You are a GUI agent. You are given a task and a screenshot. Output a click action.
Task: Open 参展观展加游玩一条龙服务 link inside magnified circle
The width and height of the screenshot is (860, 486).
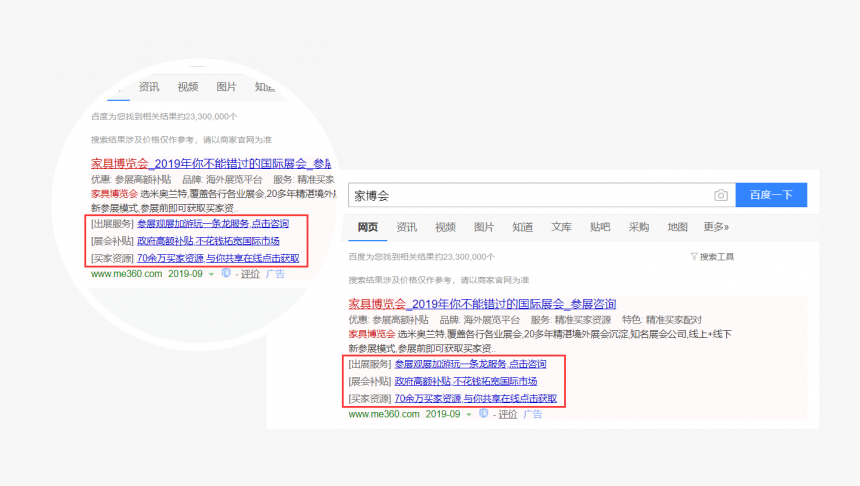[x=213, y=223]
